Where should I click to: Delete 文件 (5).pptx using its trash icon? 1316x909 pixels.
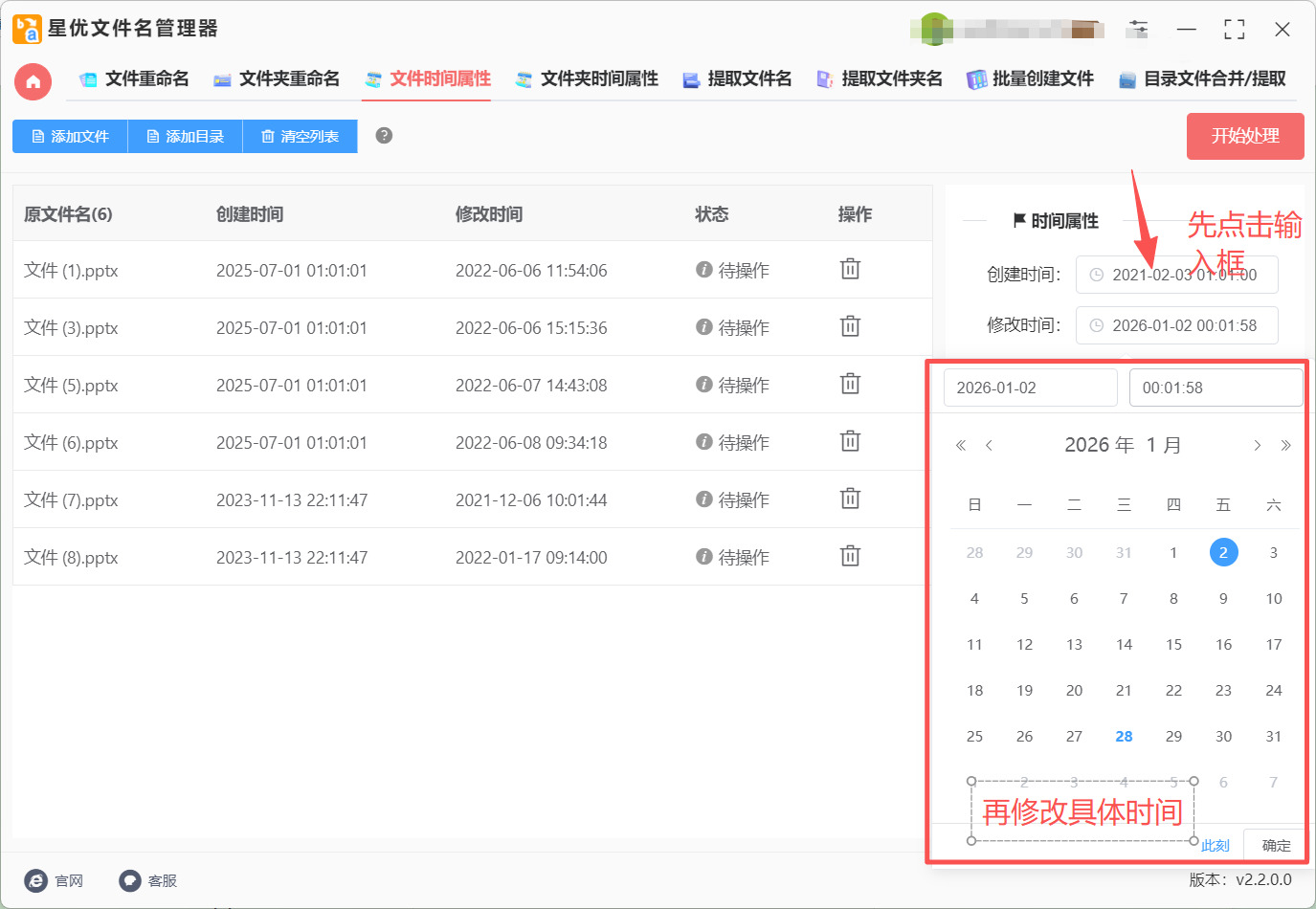[x=850, y=384]
